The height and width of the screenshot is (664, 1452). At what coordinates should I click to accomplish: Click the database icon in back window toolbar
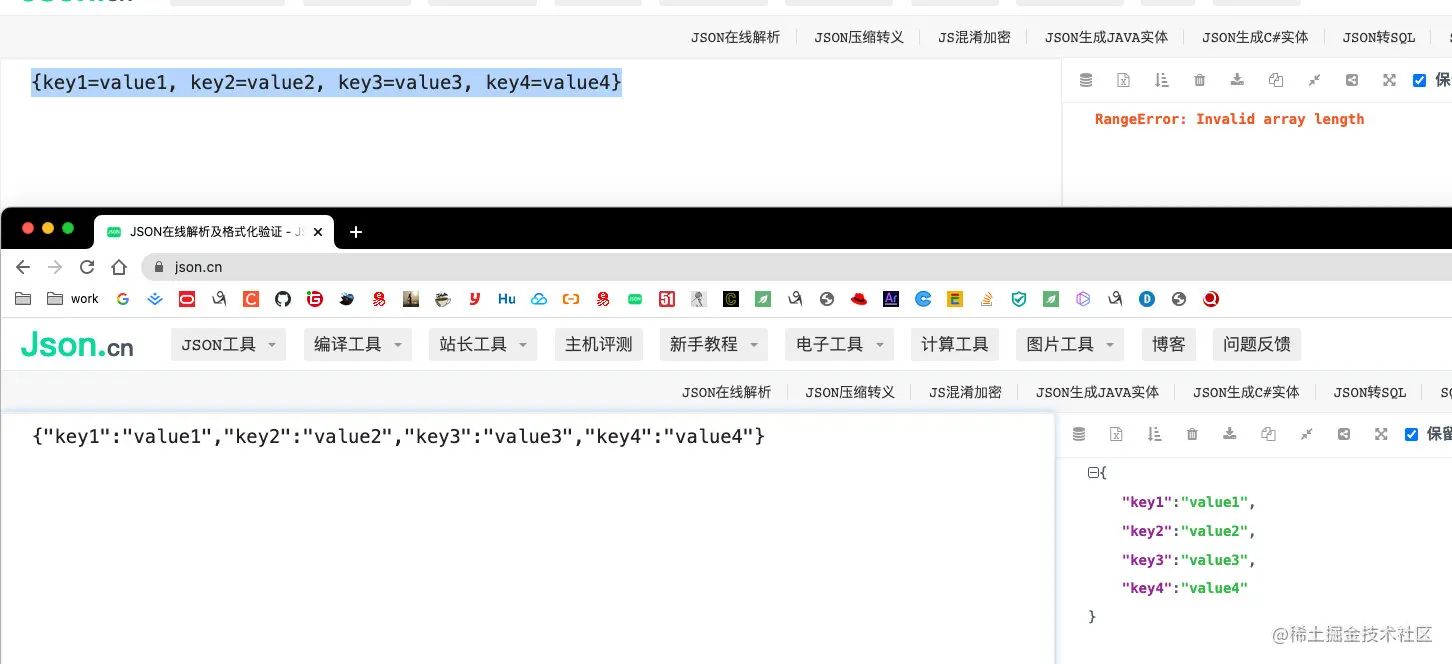point(1086,80)
